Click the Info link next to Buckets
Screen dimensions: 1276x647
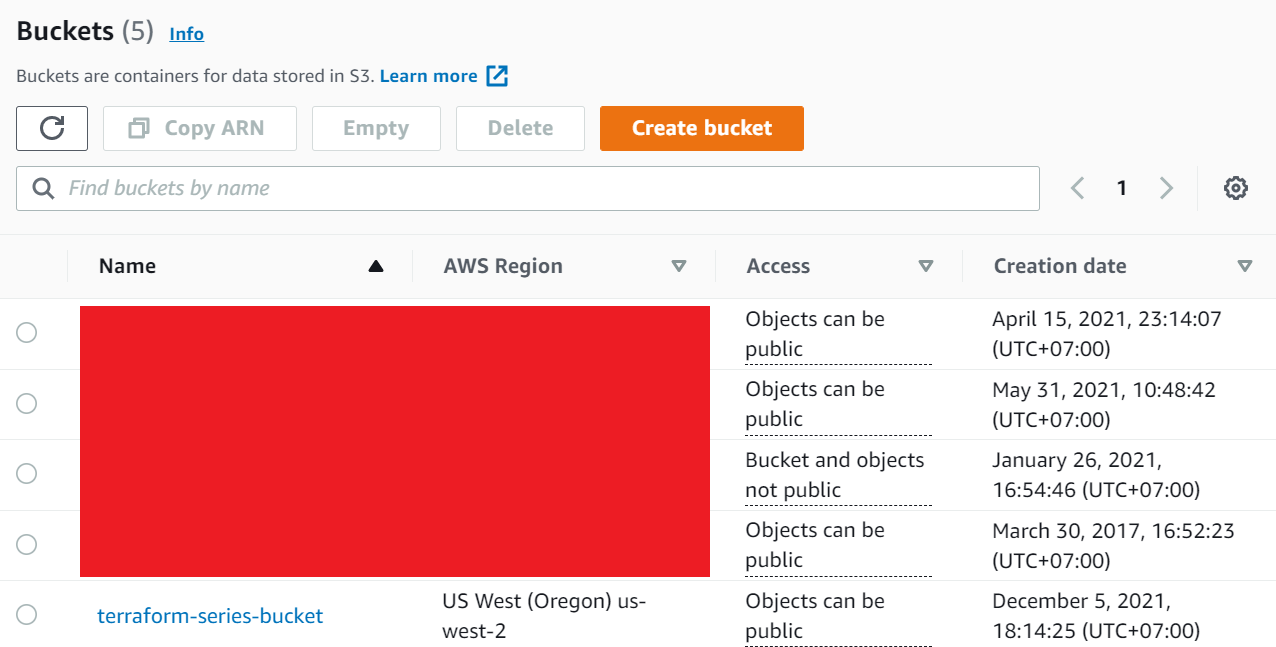[x=186, y=34]
